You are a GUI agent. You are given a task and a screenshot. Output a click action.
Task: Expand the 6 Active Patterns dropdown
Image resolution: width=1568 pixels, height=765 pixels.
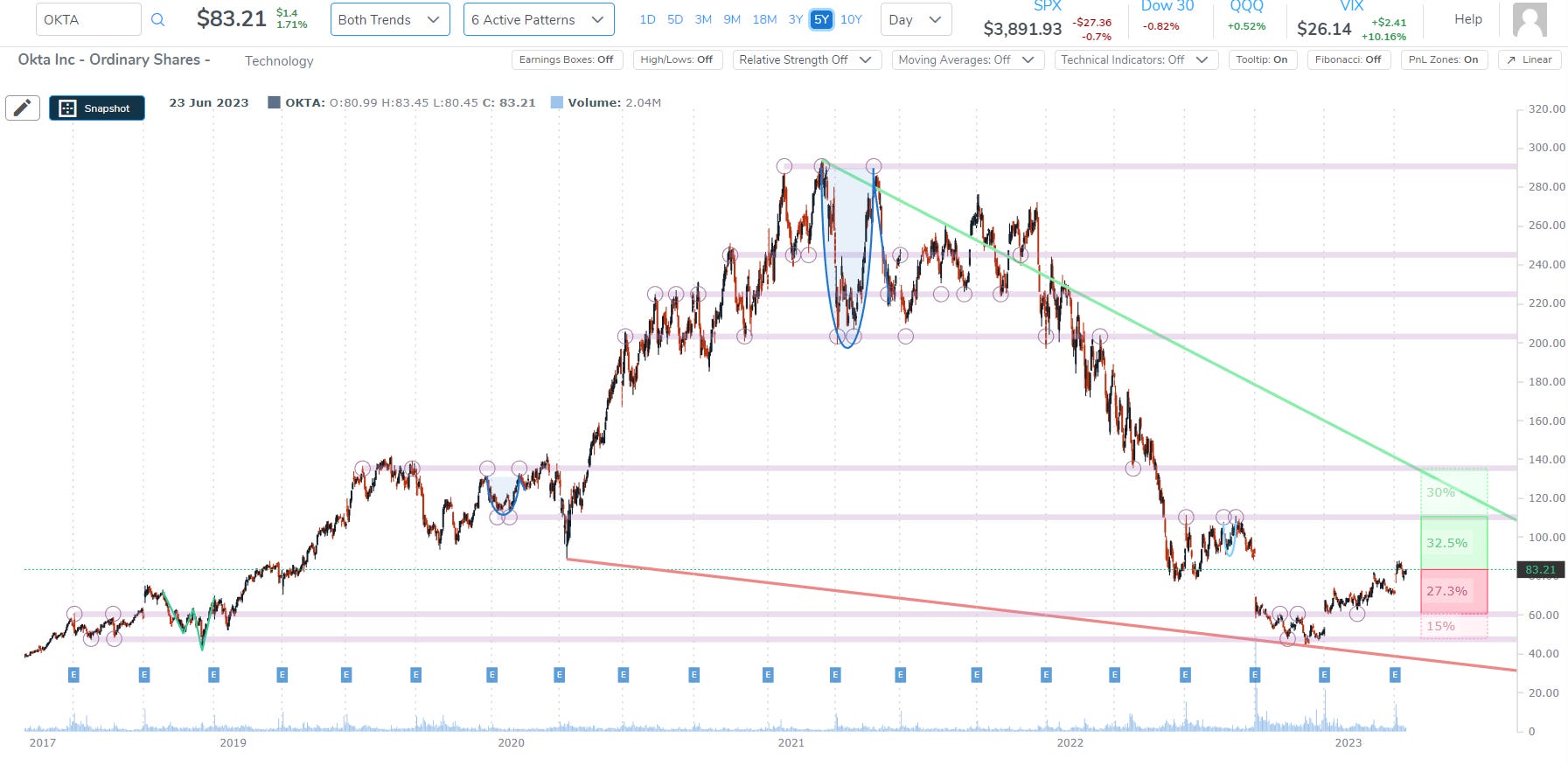point(539,19)
